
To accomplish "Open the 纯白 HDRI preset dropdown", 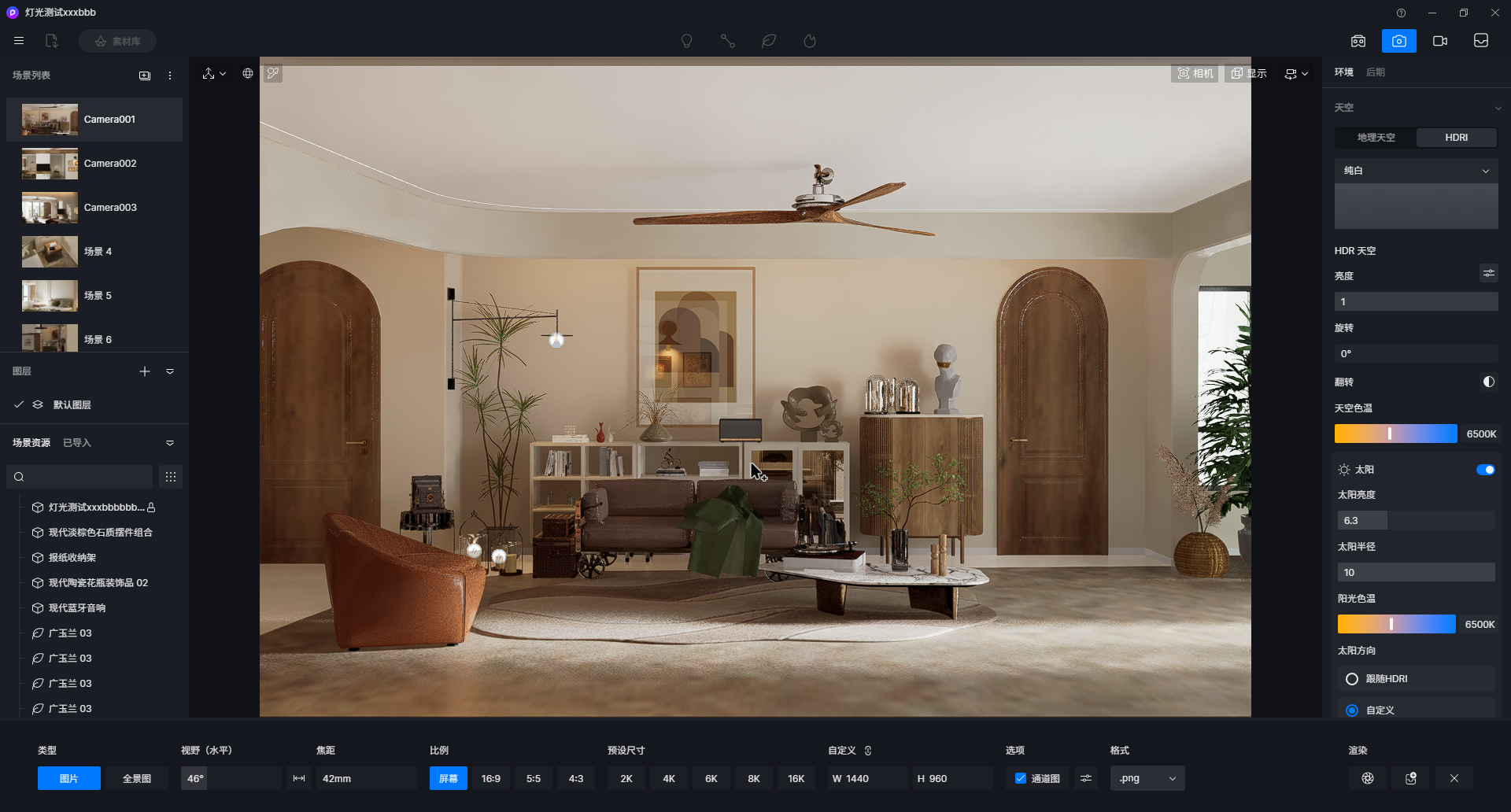I will click(1416, 171).
